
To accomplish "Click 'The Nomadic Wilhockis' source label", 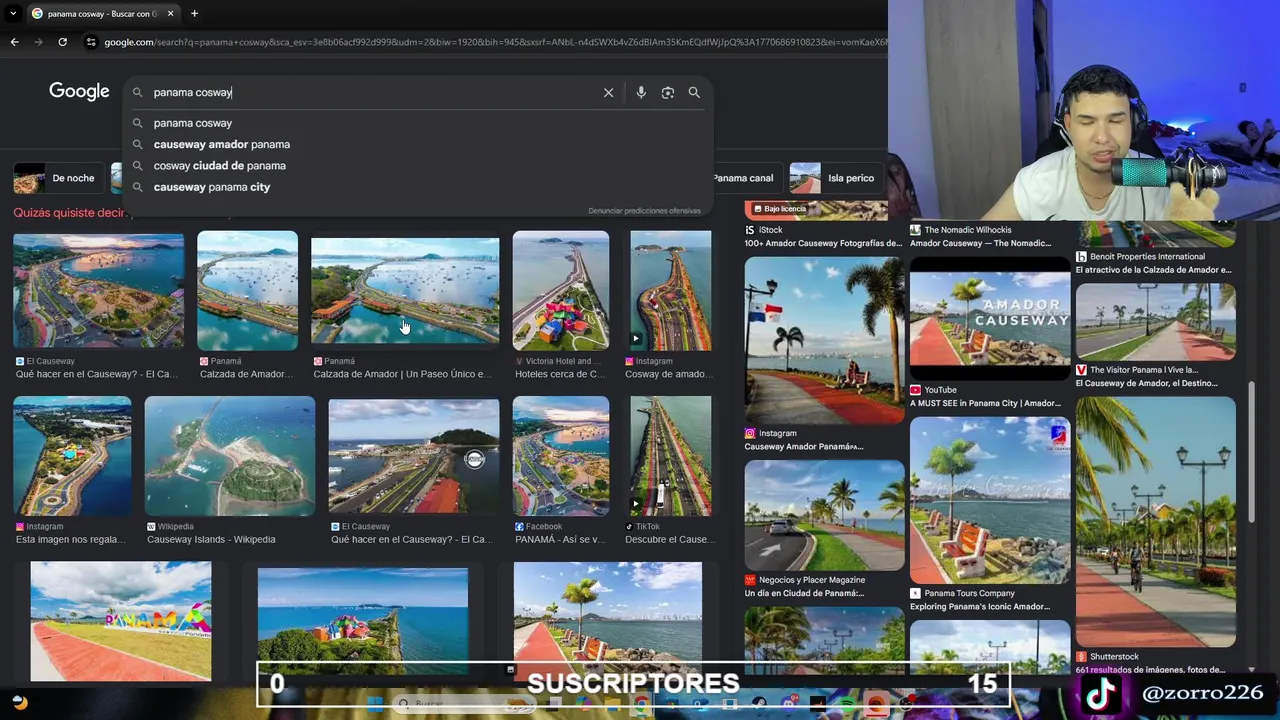I will (968, 230).
